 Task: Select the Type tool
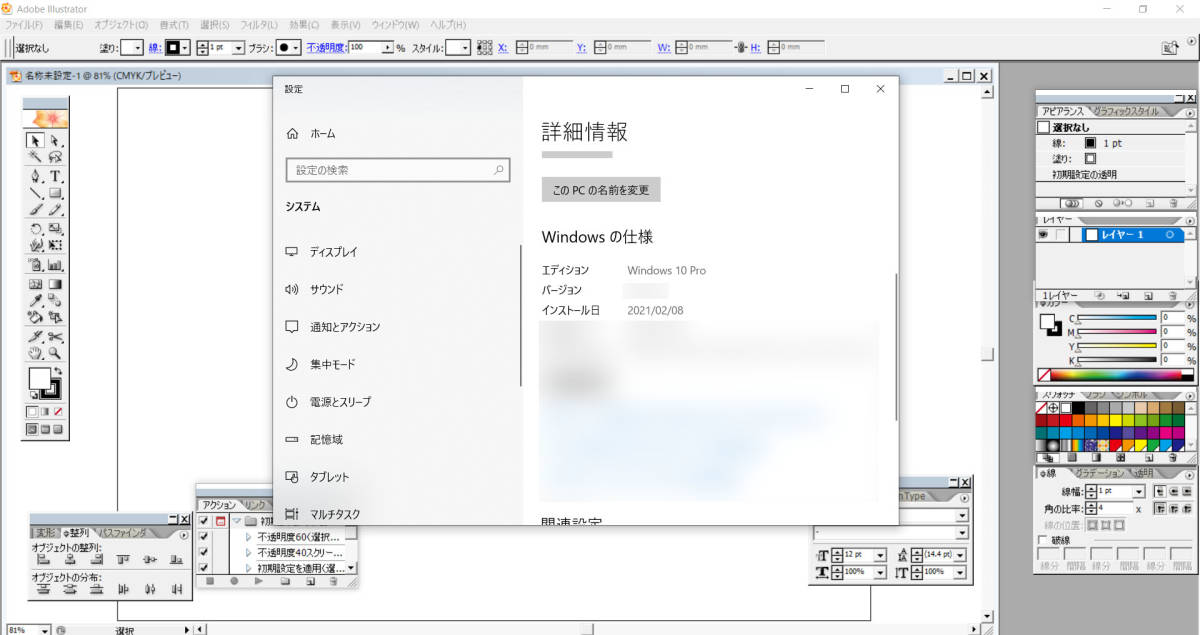55,176
